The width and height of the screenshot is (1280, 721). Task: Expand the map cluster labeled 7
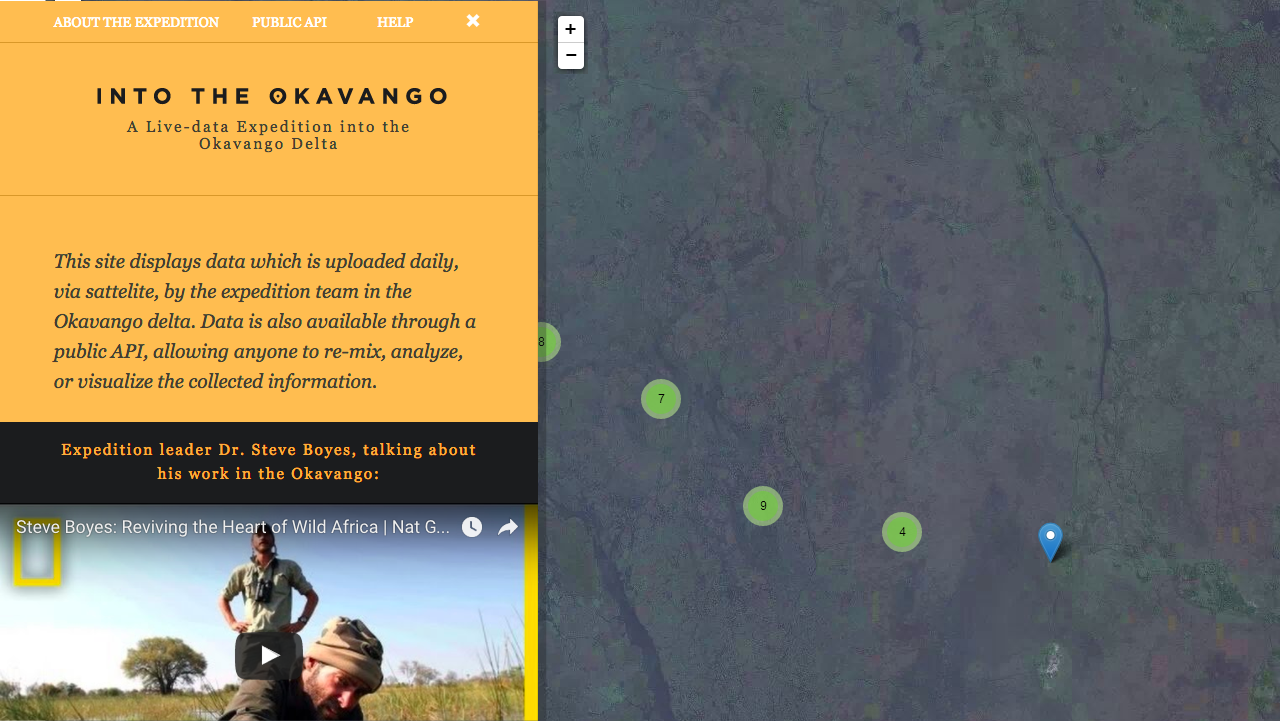[661, 399]
